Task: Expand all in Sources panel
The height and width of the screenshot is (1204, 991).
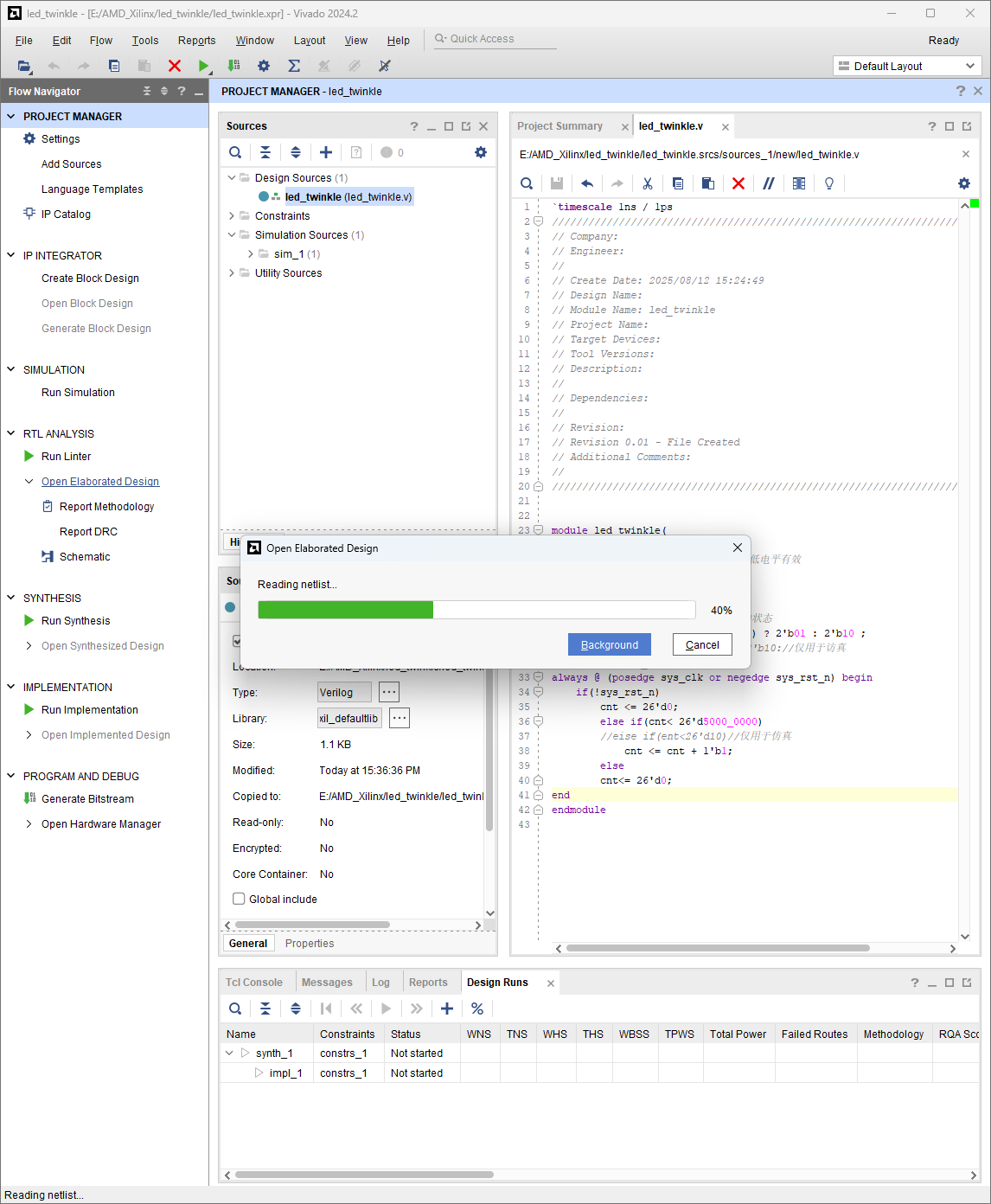Action: coord(296,152)
